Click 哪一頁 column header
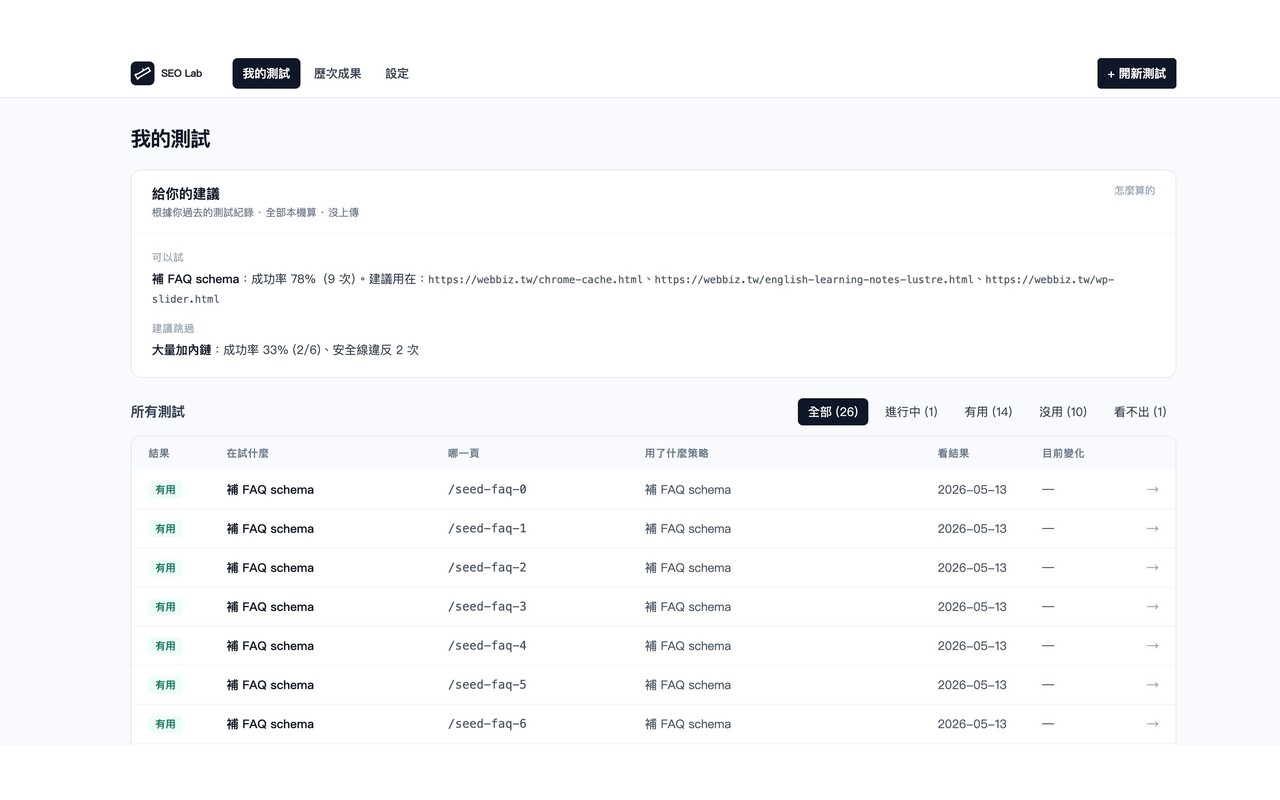 point(464,453)
